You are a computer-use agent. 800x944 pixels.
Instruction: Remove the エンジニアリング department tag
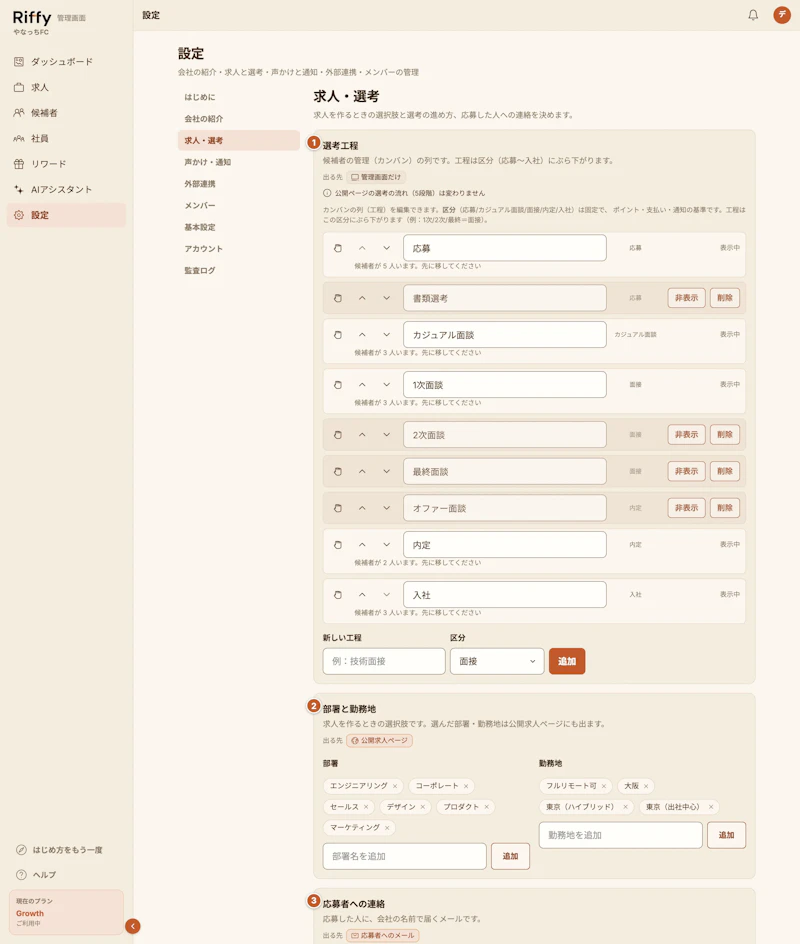395,786
